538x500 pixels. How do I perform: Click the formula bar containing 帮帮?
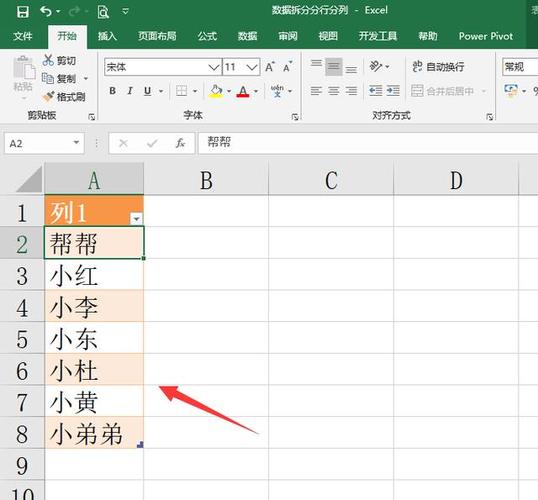click(x=368, y=143)
